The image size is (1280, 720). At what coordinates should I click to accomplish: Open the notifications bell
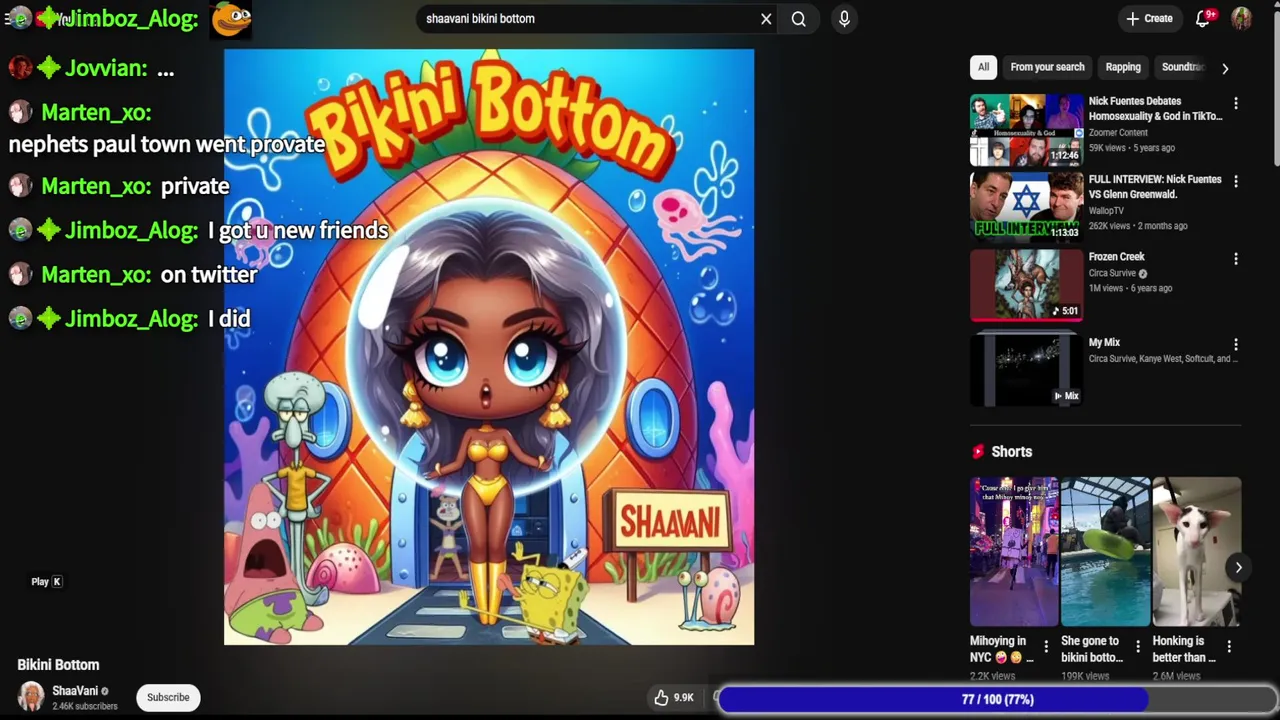tap(1204, 18)
